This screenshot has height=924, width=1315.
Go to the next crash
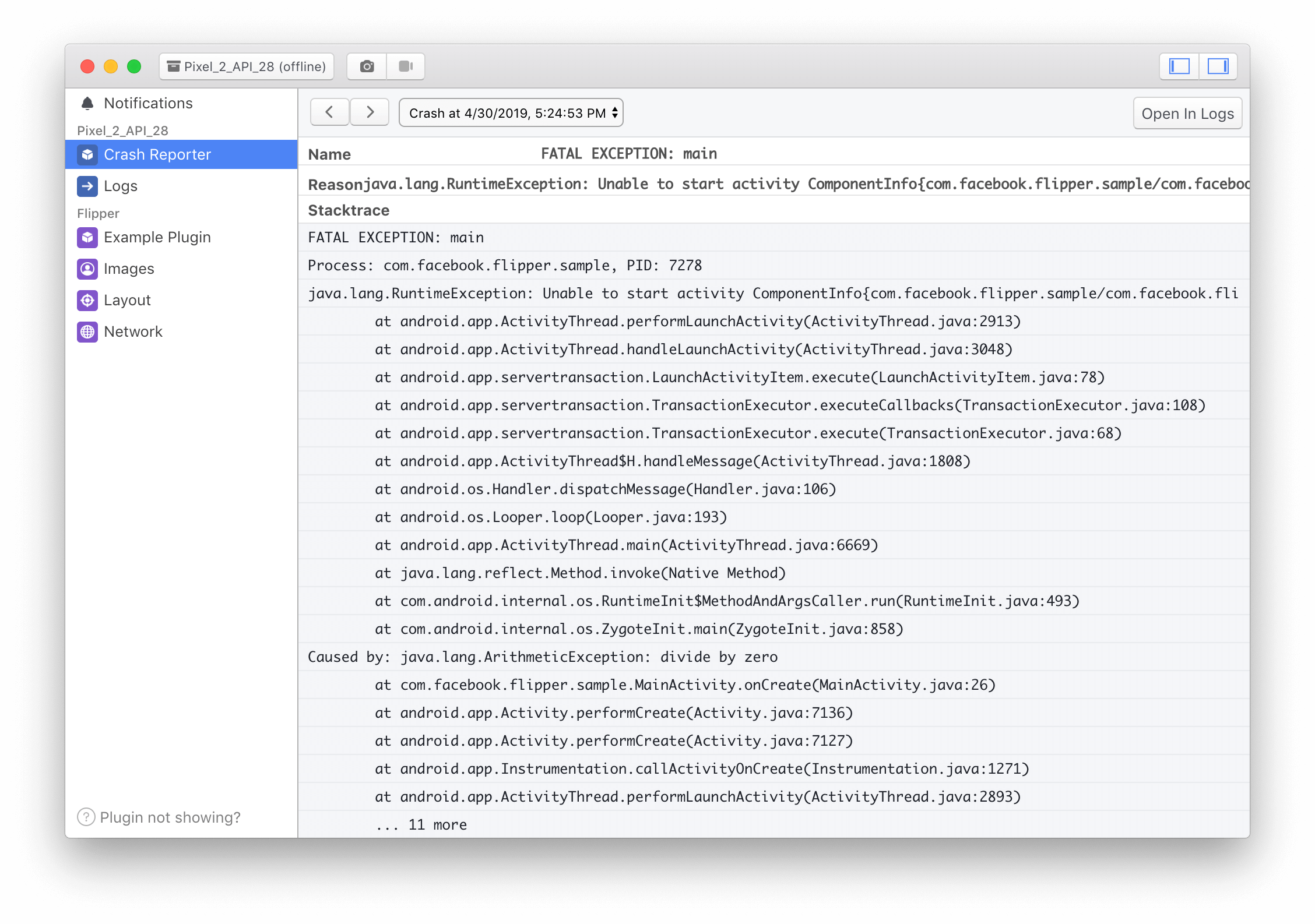[x=370, y=112]
